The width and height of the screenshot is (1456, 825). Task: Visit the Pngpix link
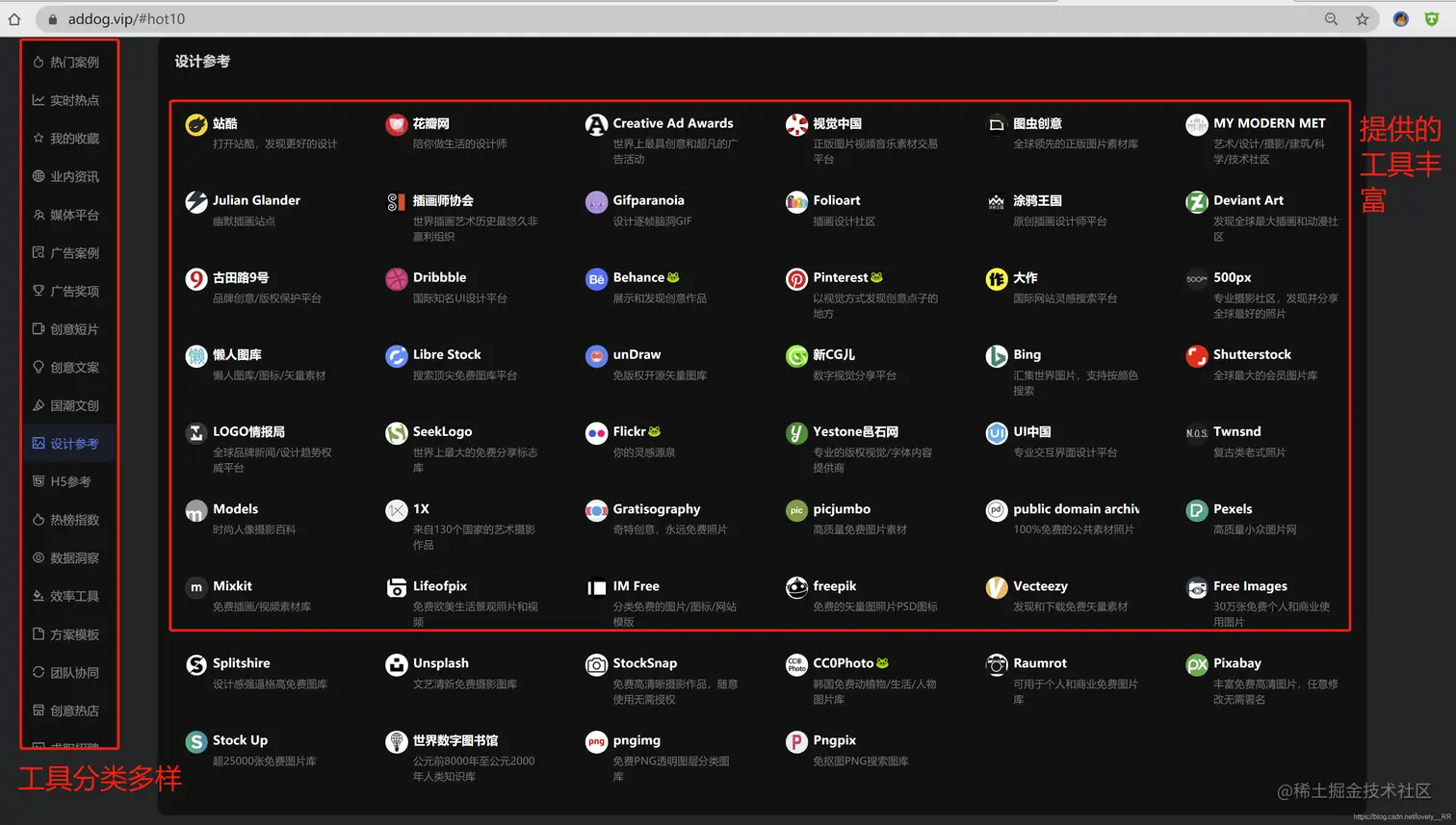pyautogui.click(x=834, y=740)
